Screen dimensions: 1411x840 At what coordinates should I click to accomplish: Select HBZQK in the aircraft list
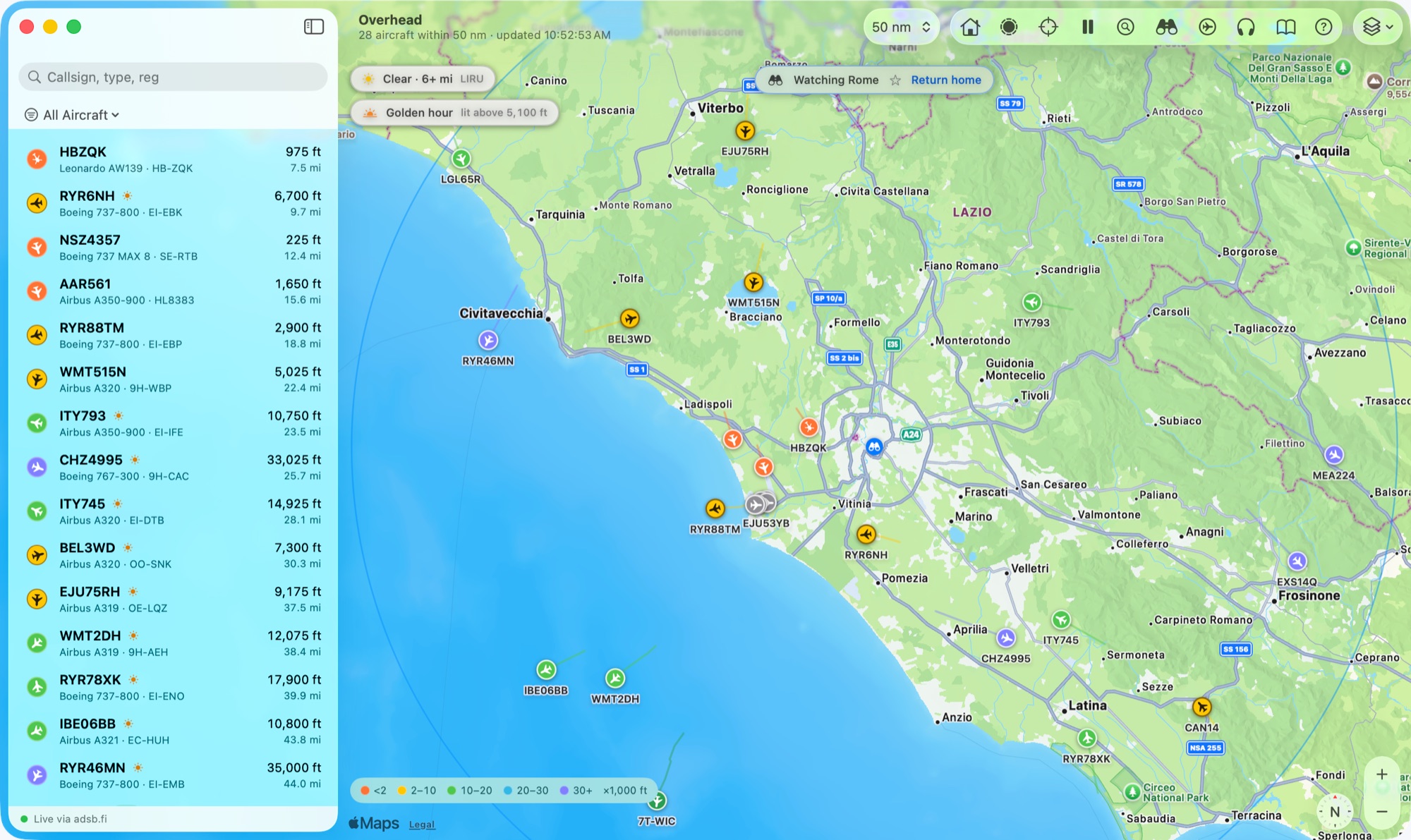(173, 159)
